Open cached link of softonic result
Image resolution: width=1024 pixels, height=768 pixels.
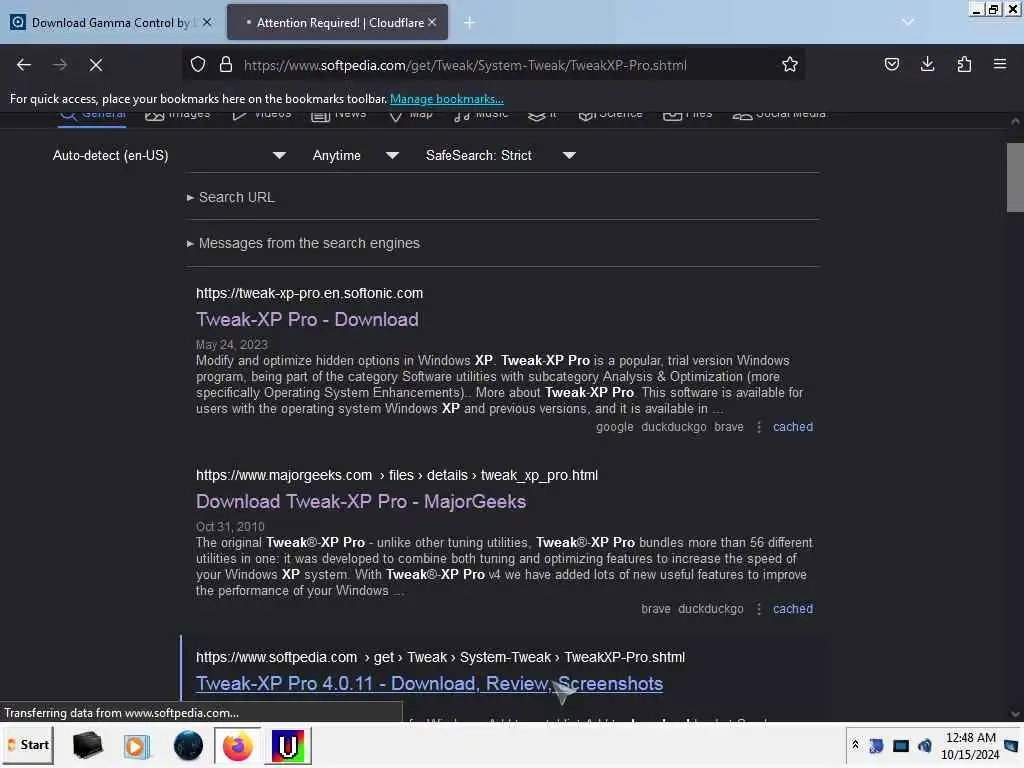793,427
